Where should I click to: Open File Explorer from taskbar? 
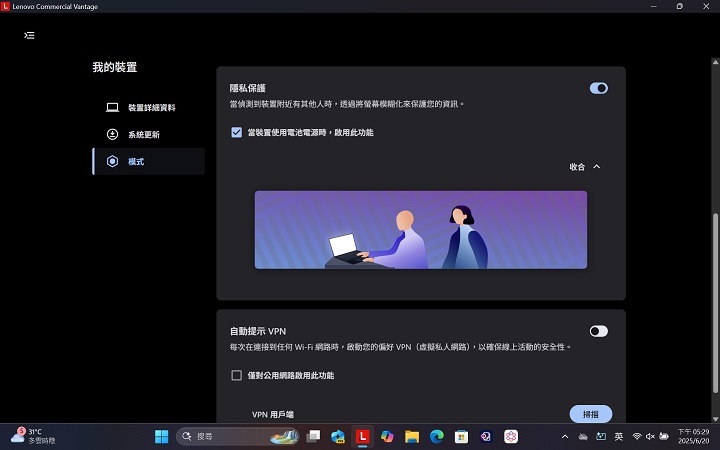pos(412,436)
